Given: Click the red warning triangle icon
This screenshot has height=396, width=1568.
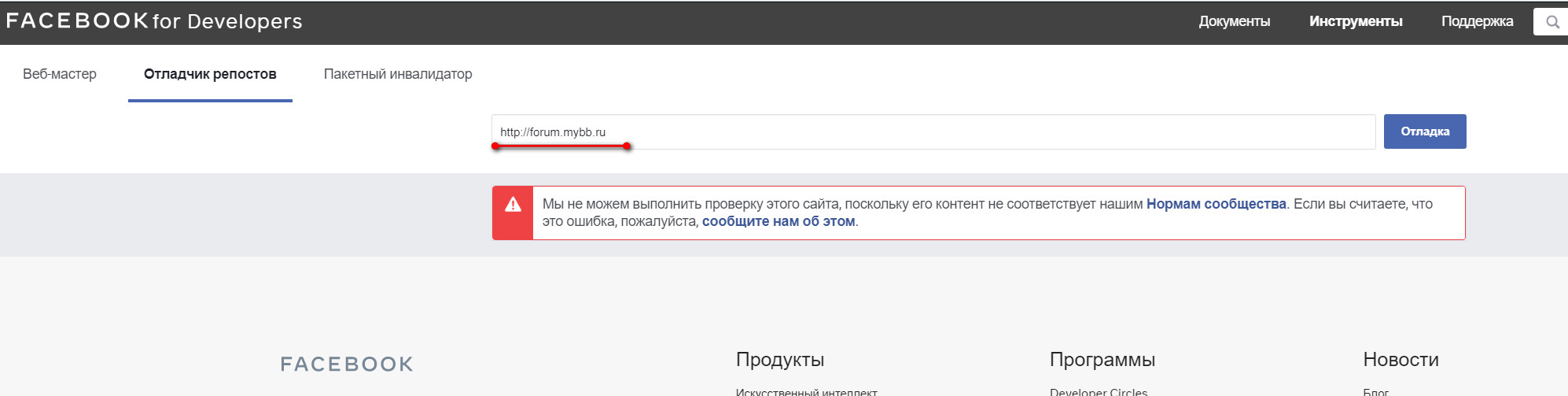Looking at the screenshot, I should pyautogui.click(x=513, y=205).
